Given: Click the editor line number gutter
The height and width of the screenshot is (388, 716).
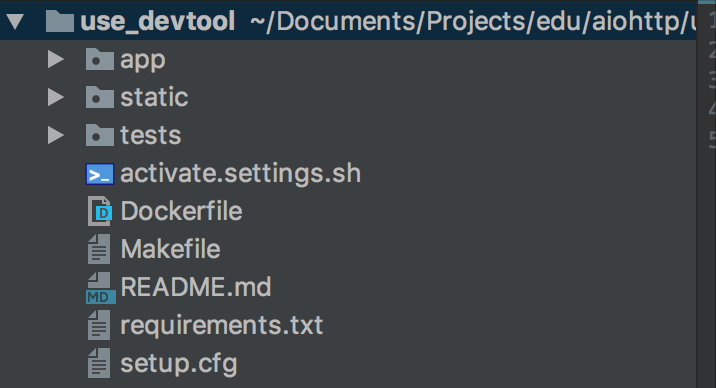Looking at the screenshot, I should (x=707, y=194).
